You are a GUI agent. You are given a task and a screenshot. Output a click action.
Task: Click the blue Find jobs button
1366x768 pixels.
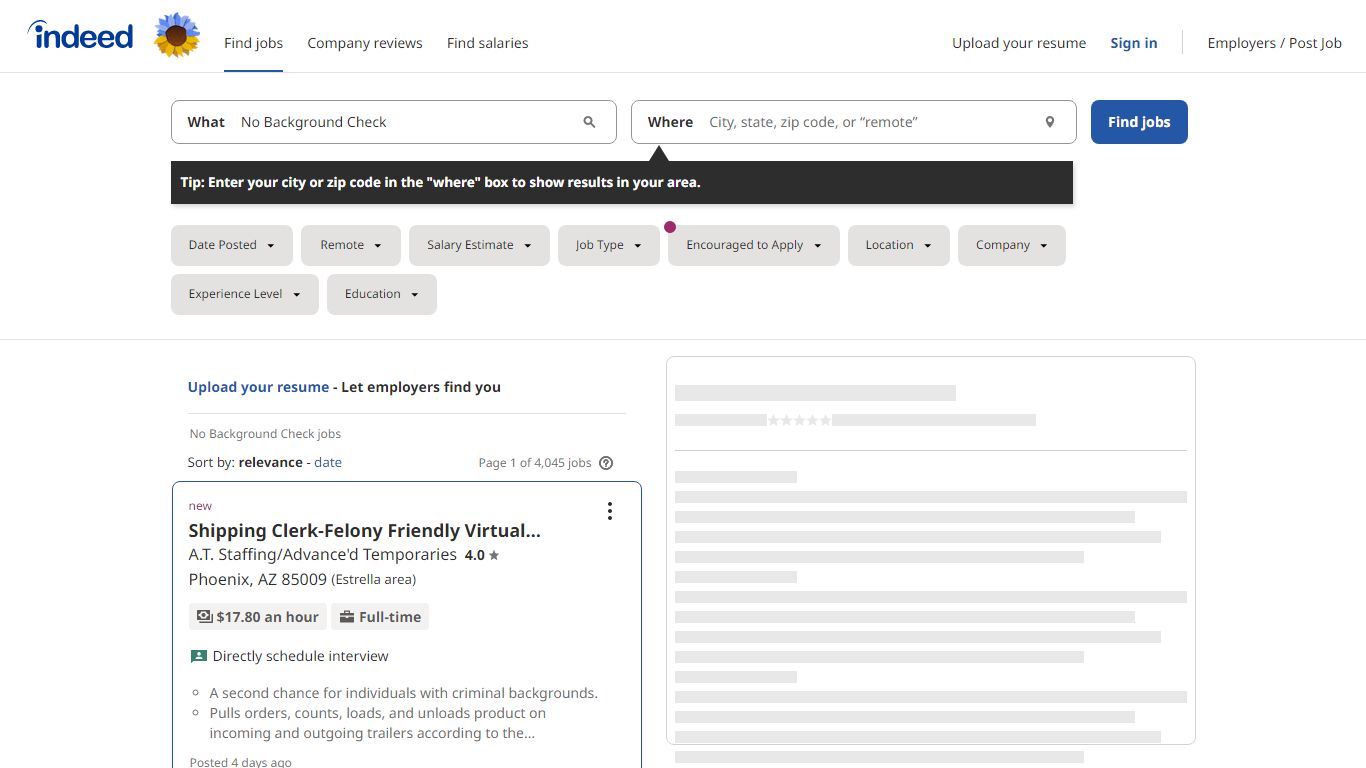[1139, 122]
